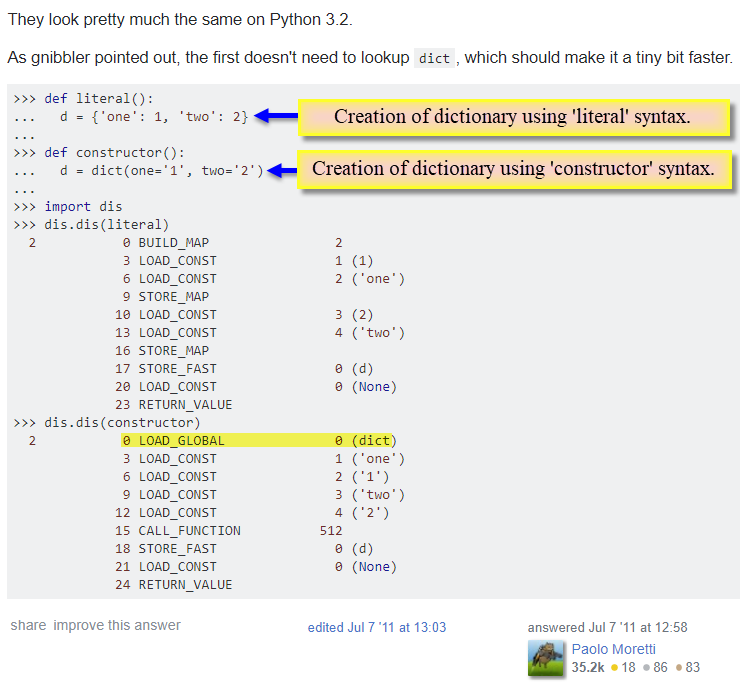
Task: Click the 'def literal():' code line
Action: (x=99, y=99)
